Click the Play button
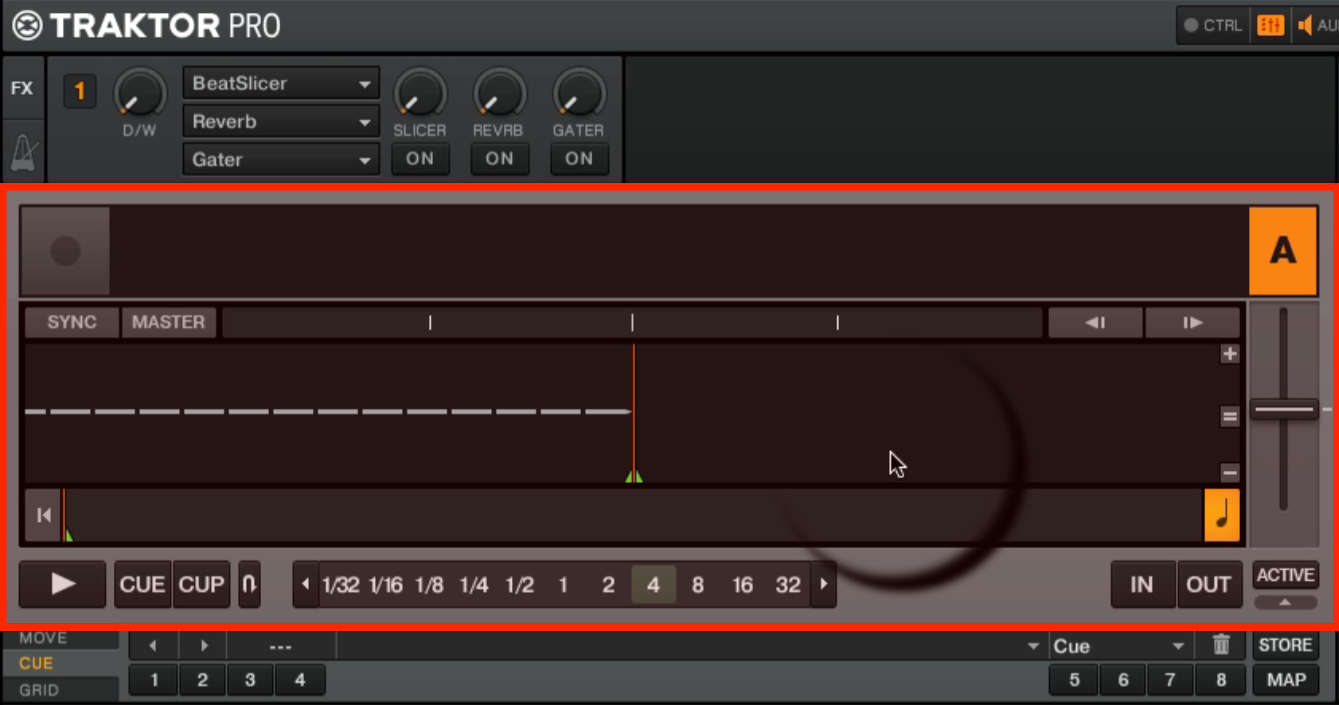 click(63, 584)
